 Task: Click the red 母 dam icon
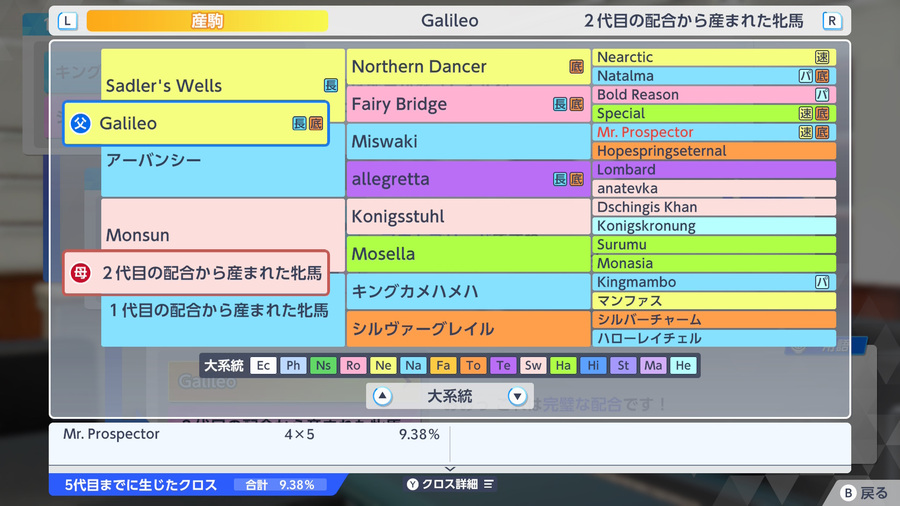[80, 273]
